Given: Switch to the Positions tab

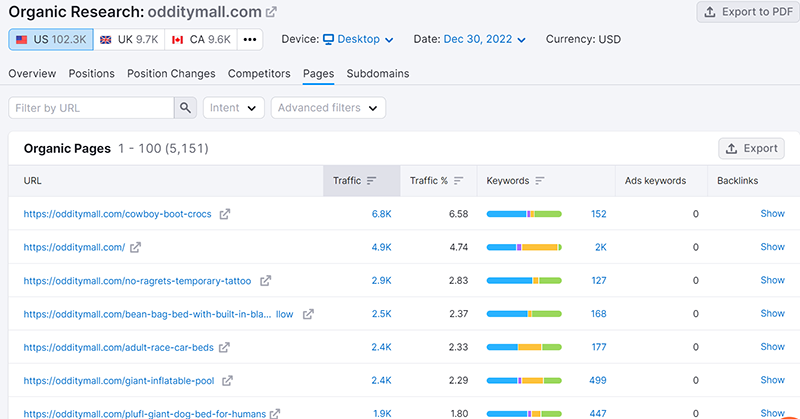Looking at the screenshot, I should click(x=92, y=73).
